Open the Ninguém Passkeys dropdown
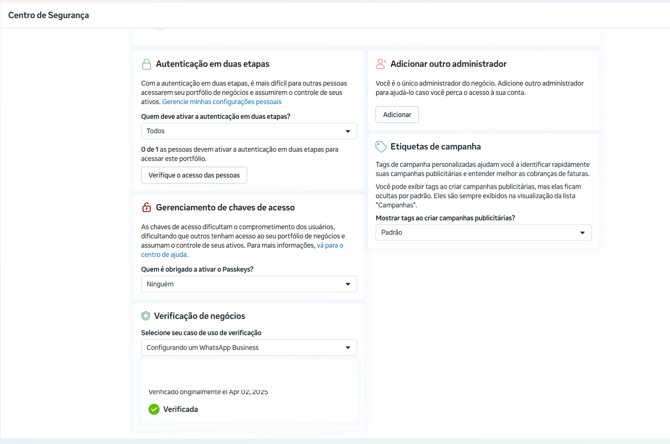 [249, 284]
